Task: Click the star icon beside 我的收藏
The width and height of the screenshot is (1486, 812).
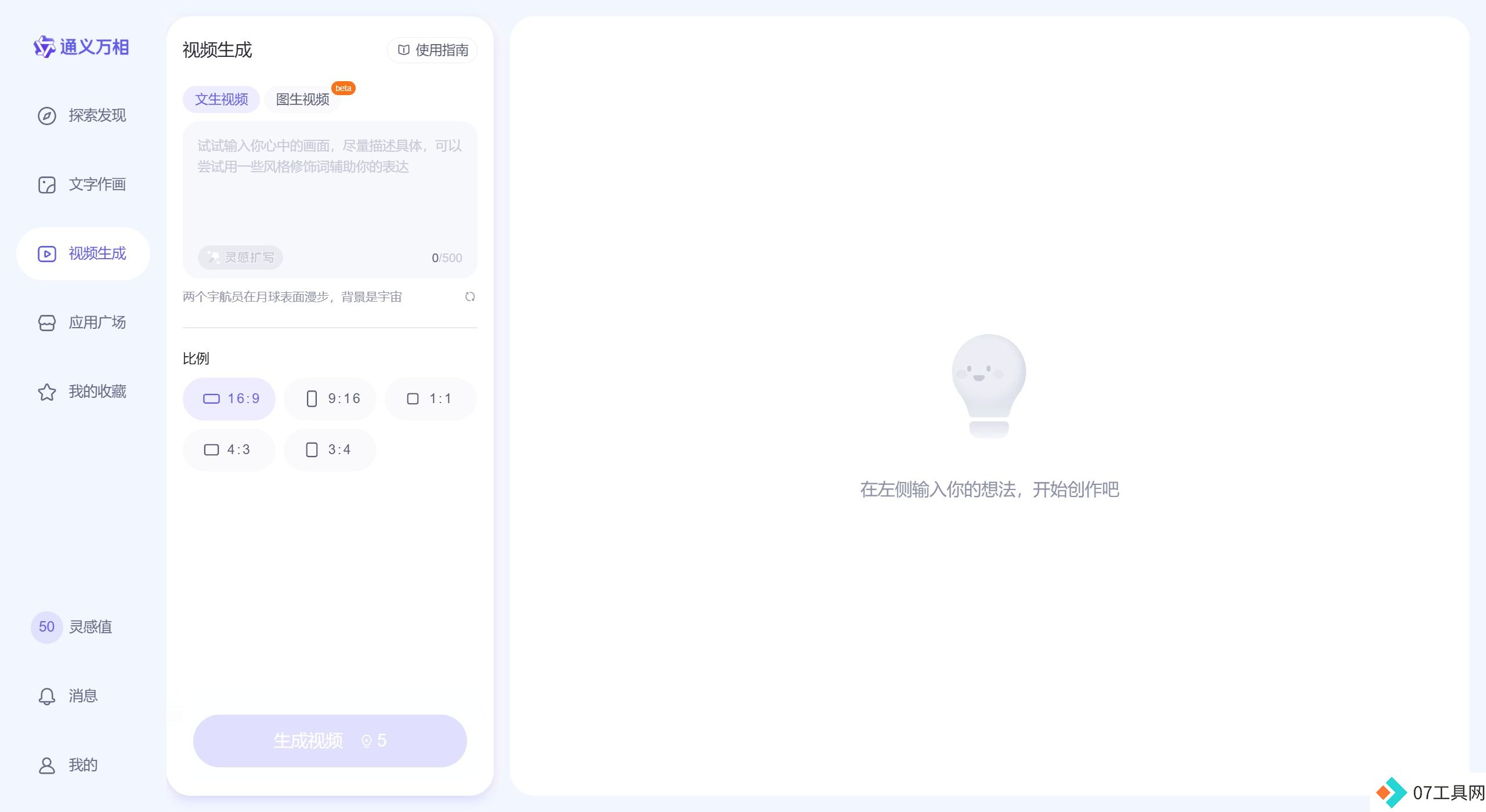Action: click(46, 391)
